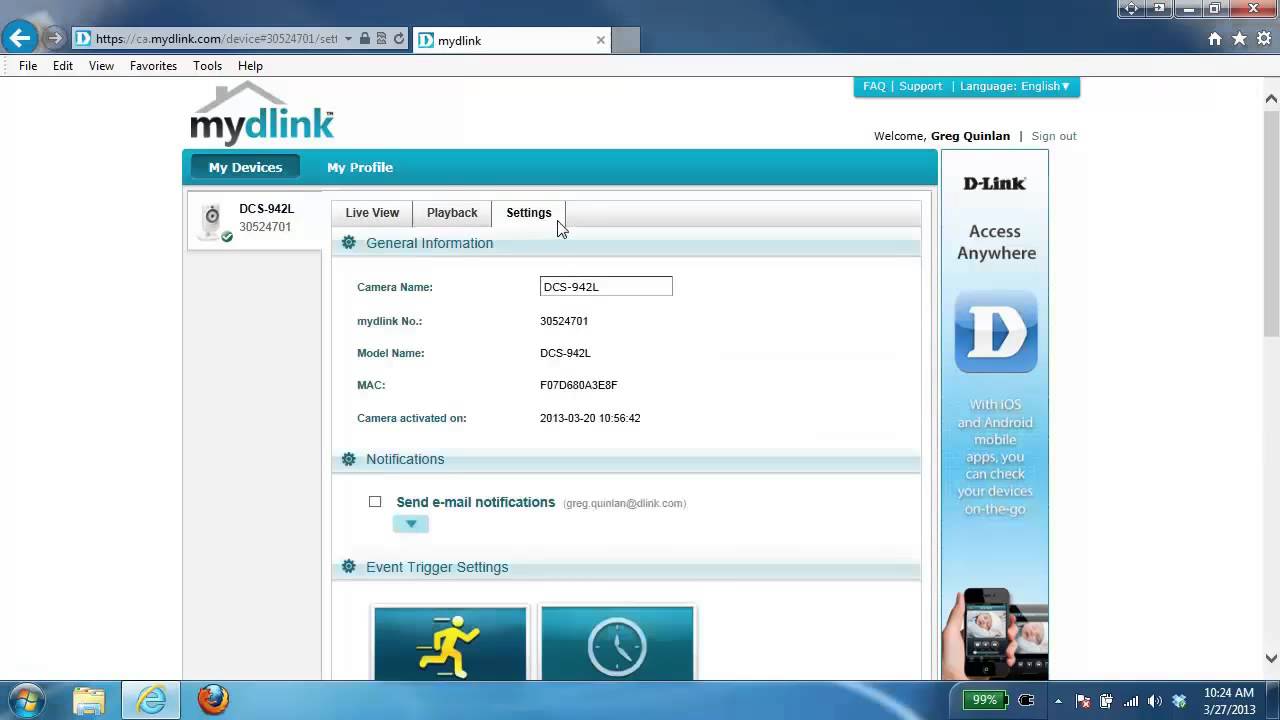The width and height of the screenshot is (1280, 720).
Task: Select the schedule clock tile
Action: click(x=617, y=643)
